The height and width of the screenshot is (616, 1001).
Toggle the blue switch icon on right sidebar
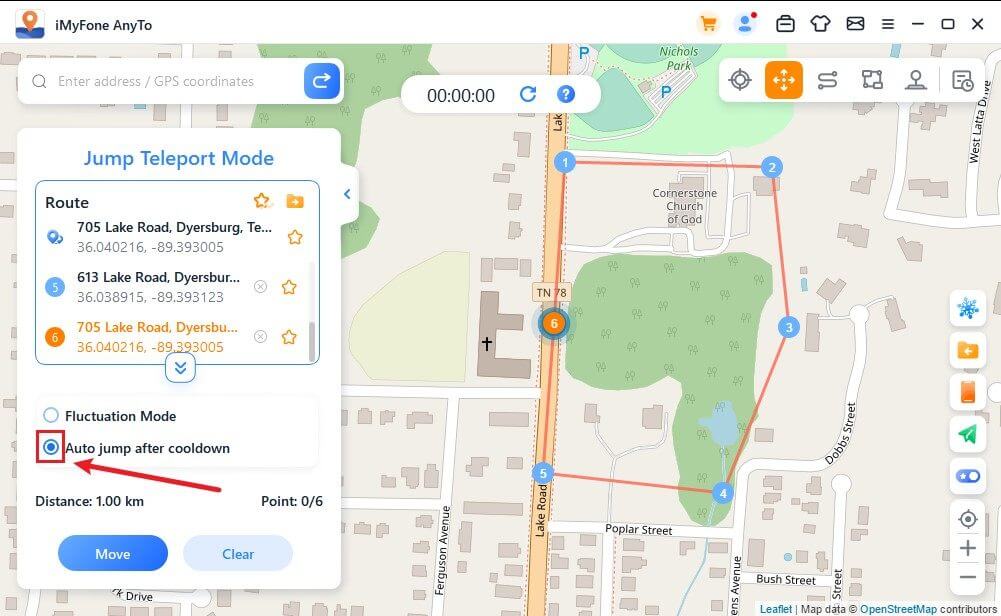point(968,476)
